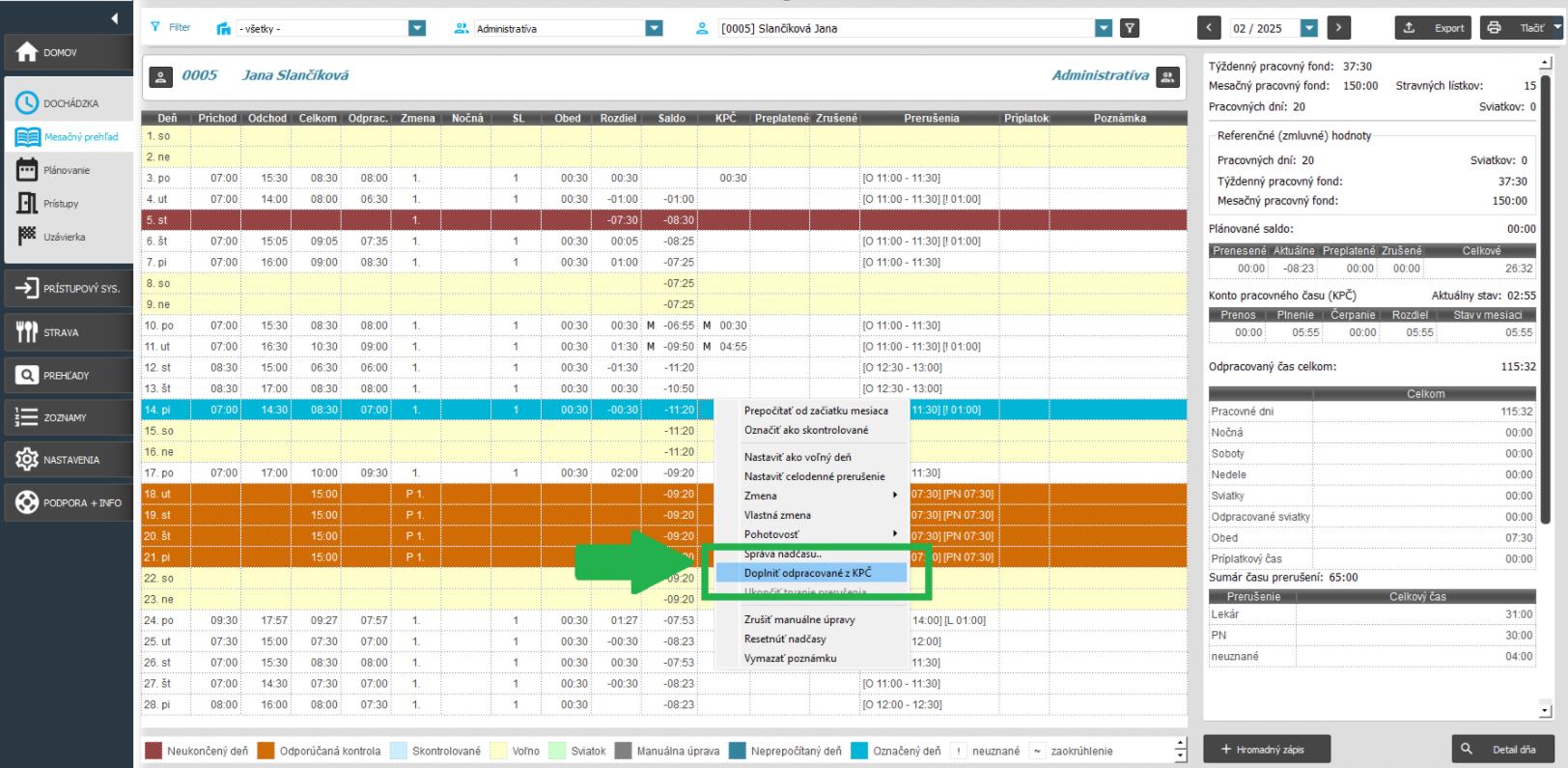Image resolution: width=1568 pixels, height=768 pixels.
Task: Click the orange Odporúčaná kontrola legend swatch
Action: coord(266,751)
